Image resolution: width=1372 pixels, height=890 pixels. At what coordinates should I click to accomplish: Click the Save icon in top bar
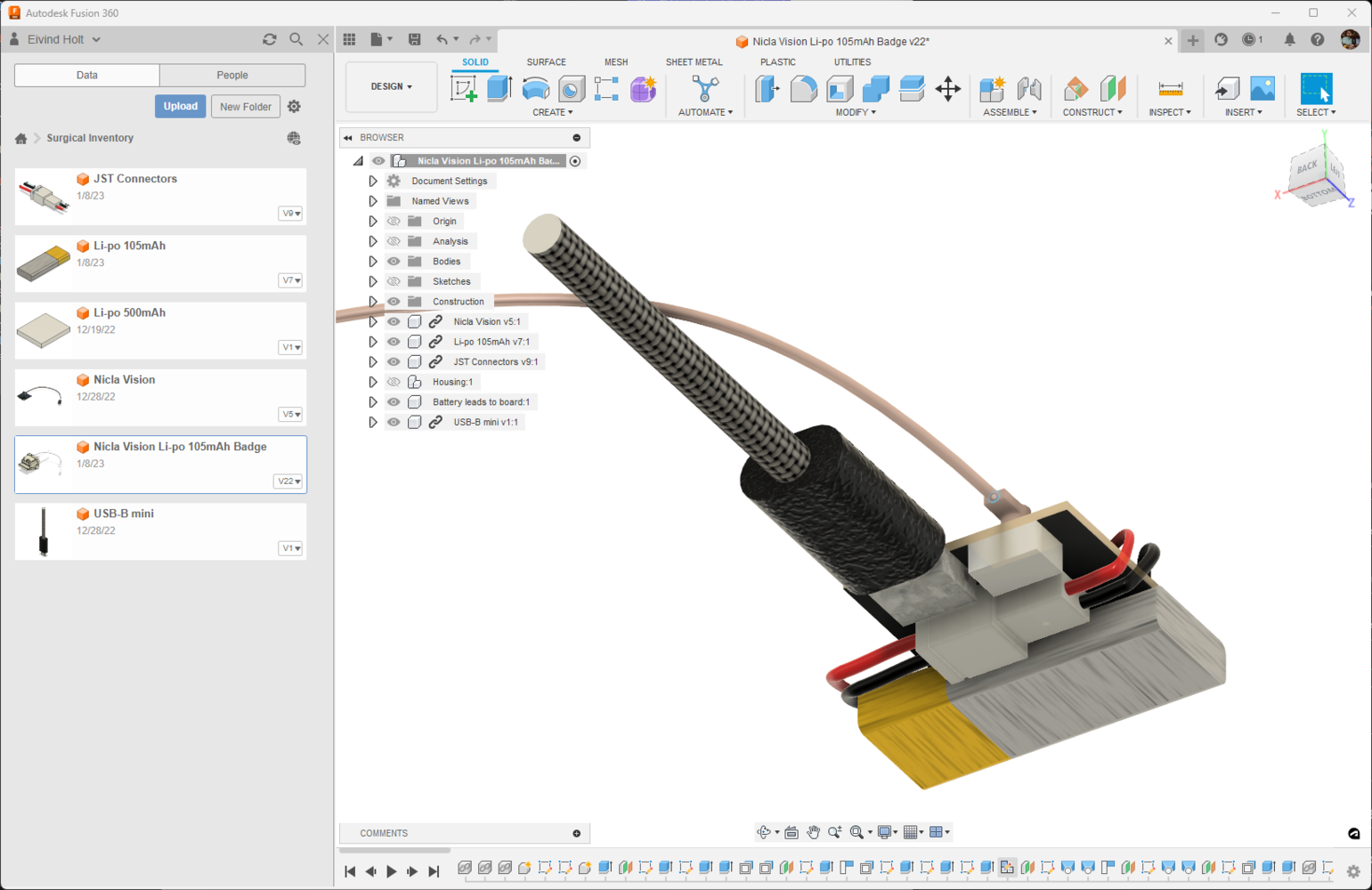coord(415,39)
